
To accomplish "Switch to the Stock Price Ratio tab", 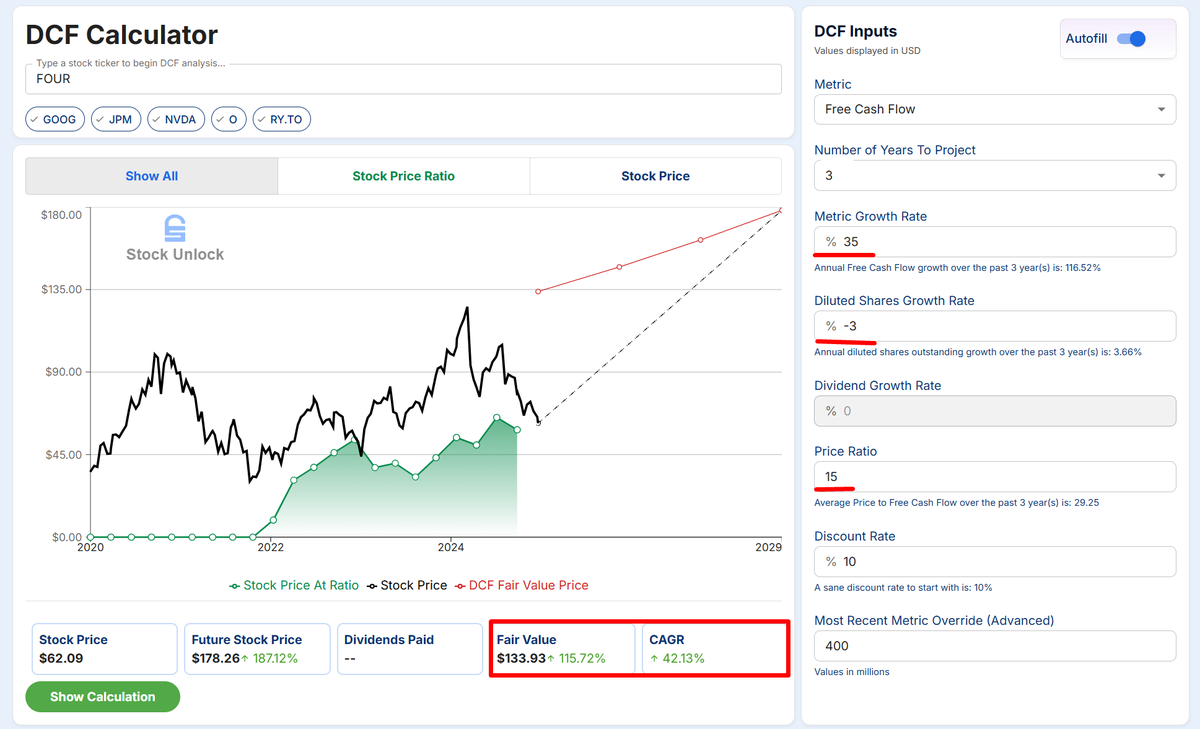I will coord(404,176).
